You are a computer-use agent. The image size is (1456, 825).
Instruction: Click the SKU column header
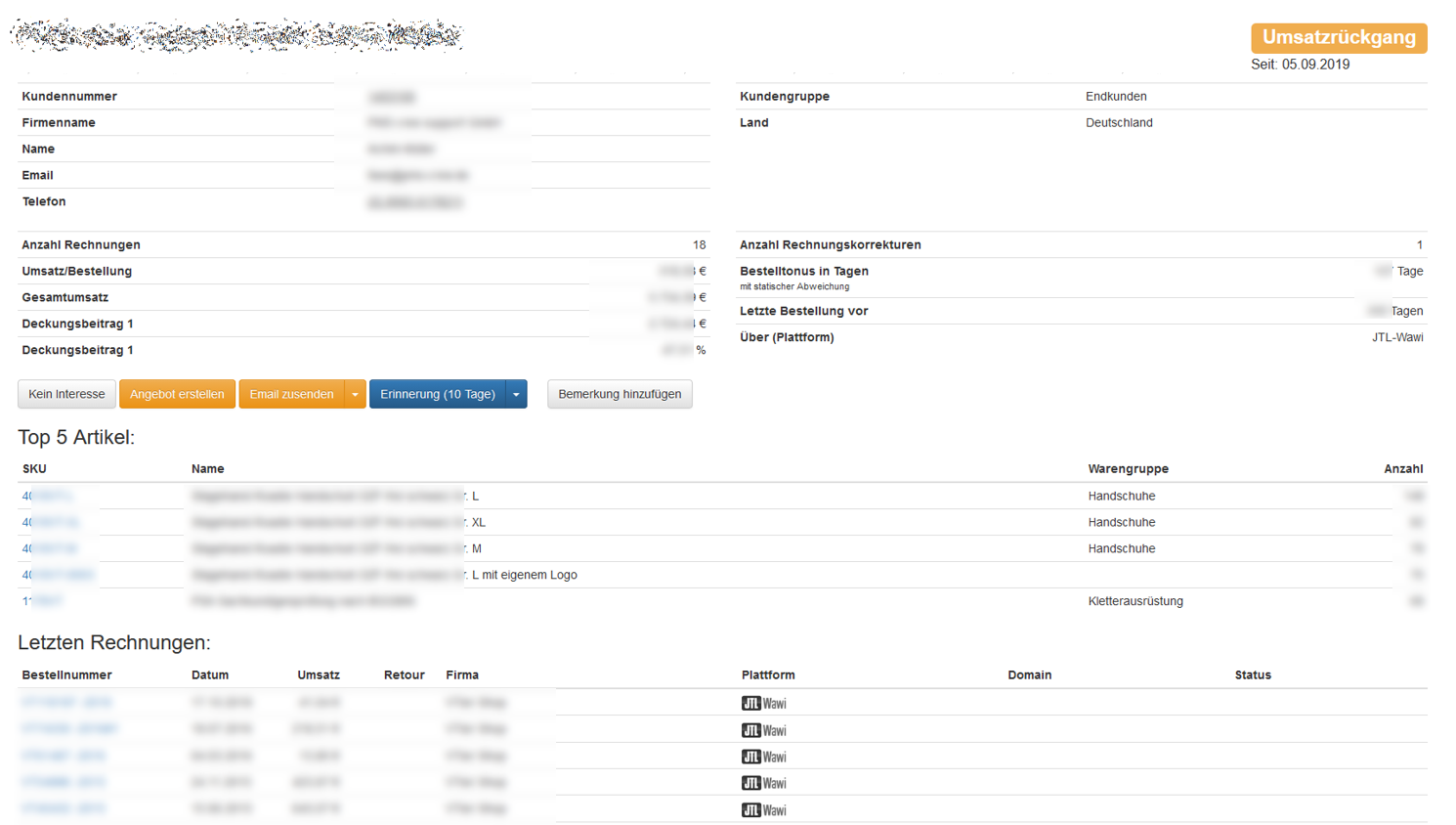pos(34,469)
